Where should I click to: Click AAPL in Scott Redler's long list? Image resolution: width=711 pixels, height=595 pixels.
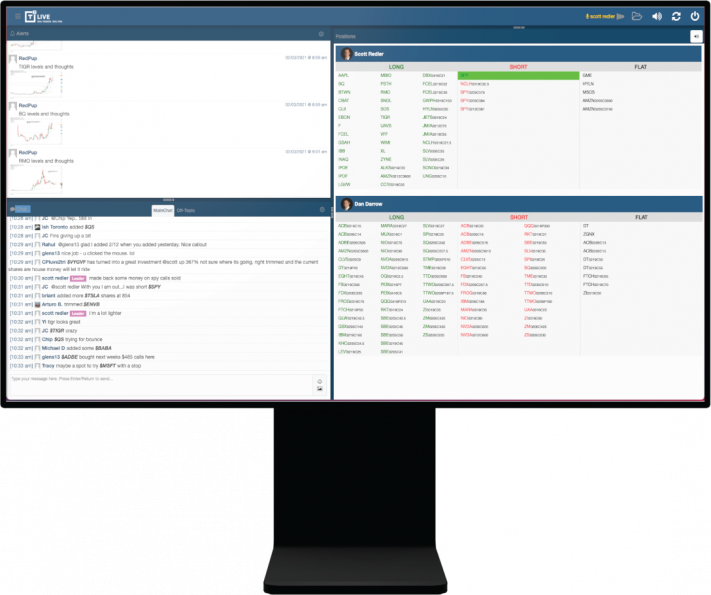(343, 75)
